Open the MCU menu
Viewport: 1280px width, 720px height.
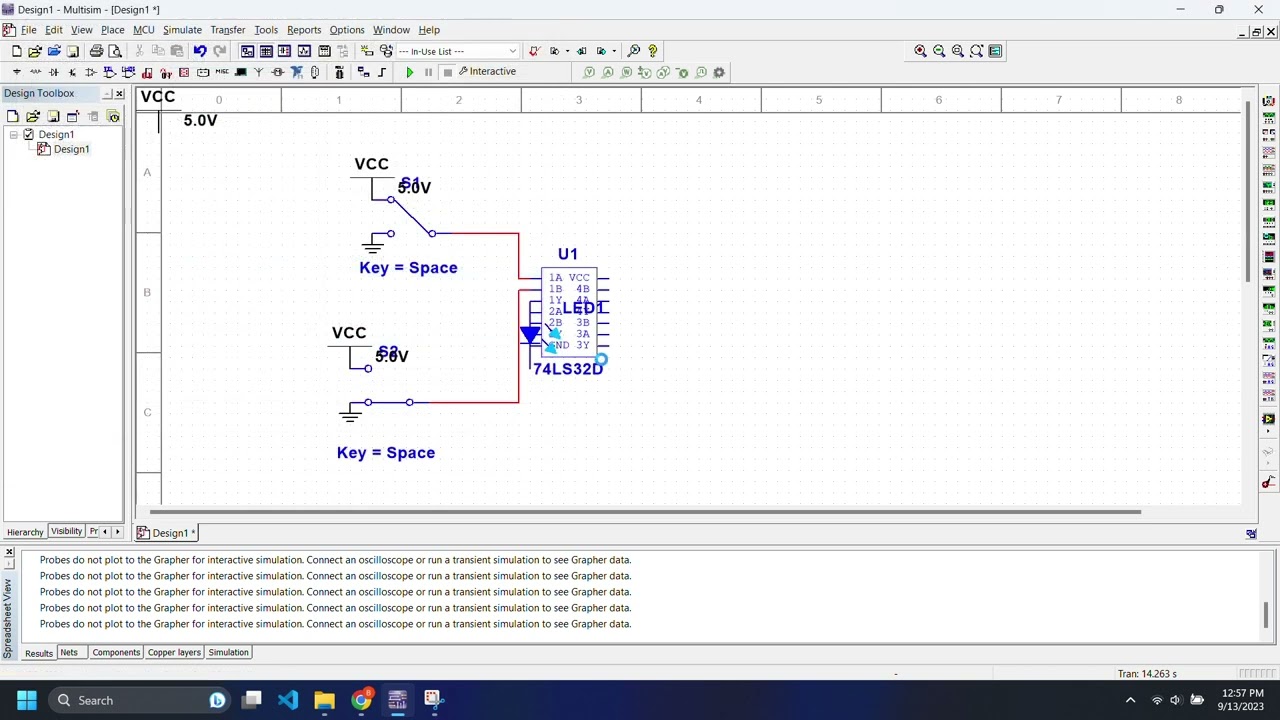[x=144, y=30]
